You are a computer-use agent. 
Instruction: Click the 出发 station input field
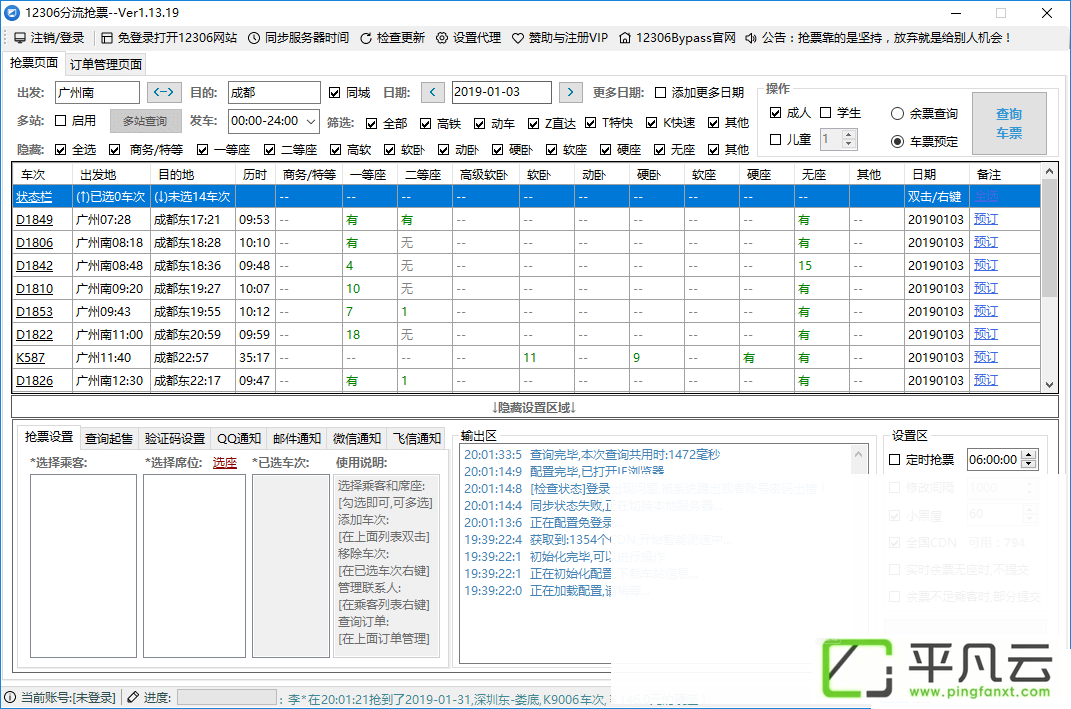(x=97, y=92)
